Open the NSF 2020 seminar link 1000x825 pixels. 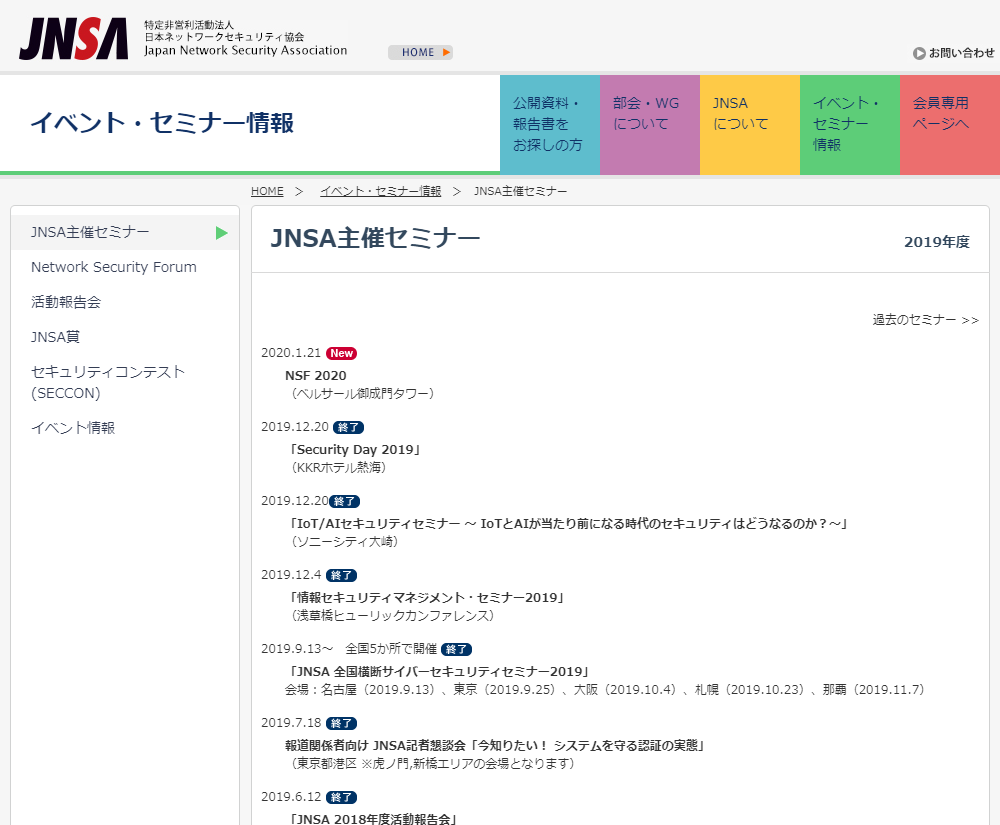(316, 376)
